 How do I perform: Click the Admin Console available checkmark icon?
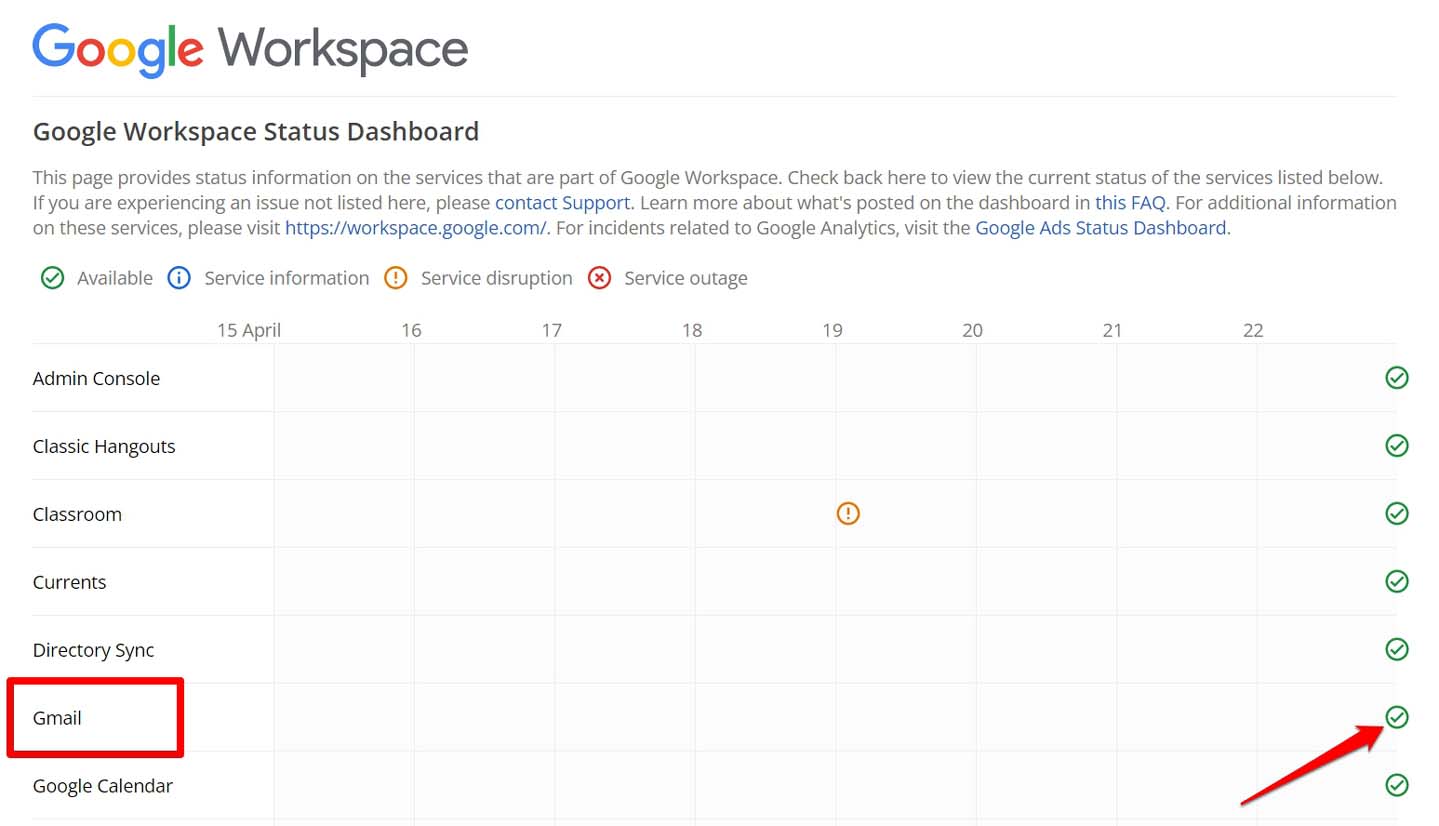[1397, 377]
